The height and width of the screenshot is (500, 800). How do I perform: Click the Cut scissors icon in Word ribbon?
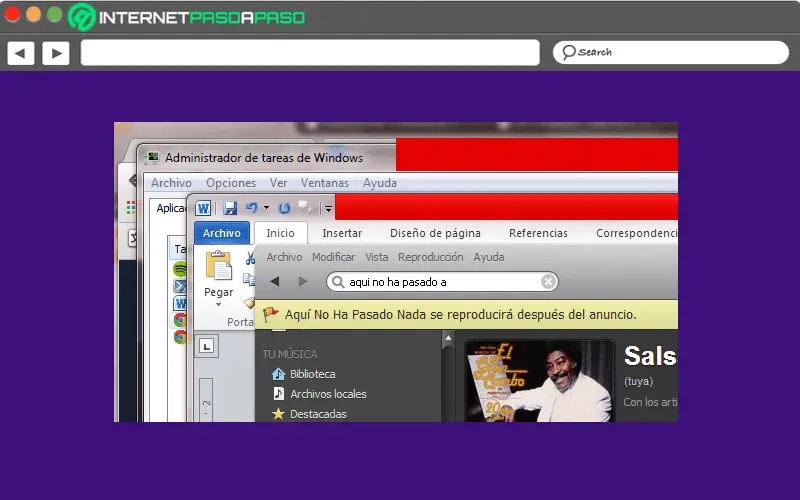250,258
